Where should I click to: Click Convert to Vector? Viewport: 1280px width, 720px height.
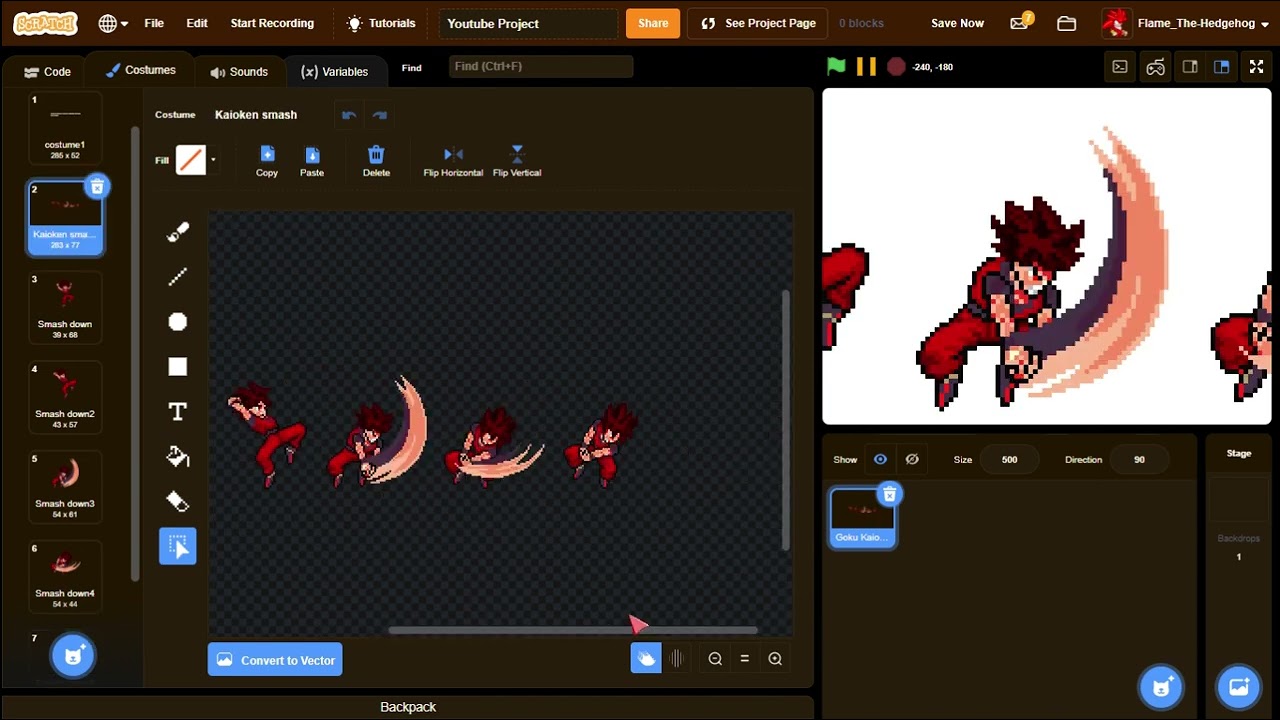[275, 660]
